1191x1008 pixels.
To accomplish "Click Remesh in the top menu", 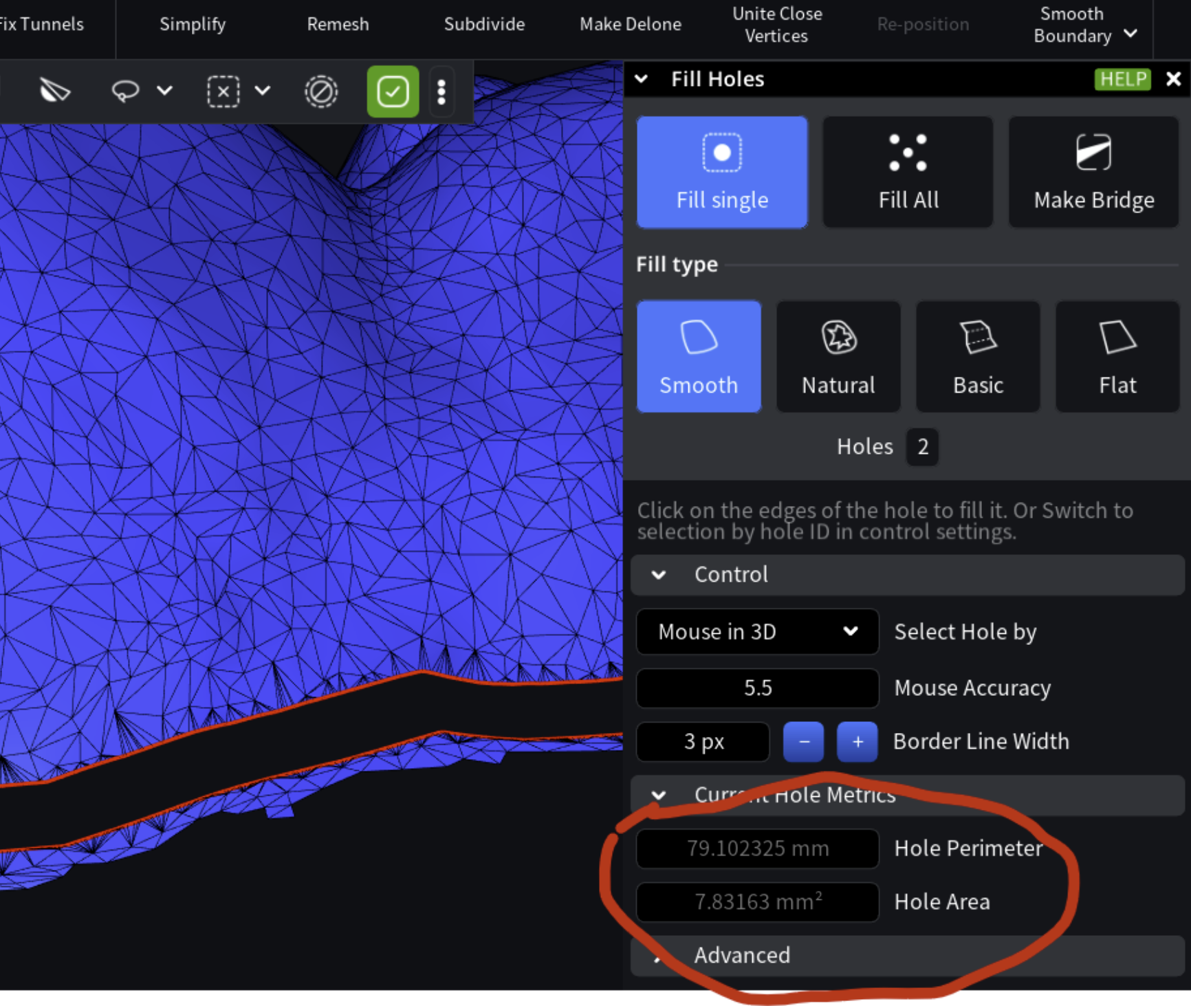I will tap(338, 25).
